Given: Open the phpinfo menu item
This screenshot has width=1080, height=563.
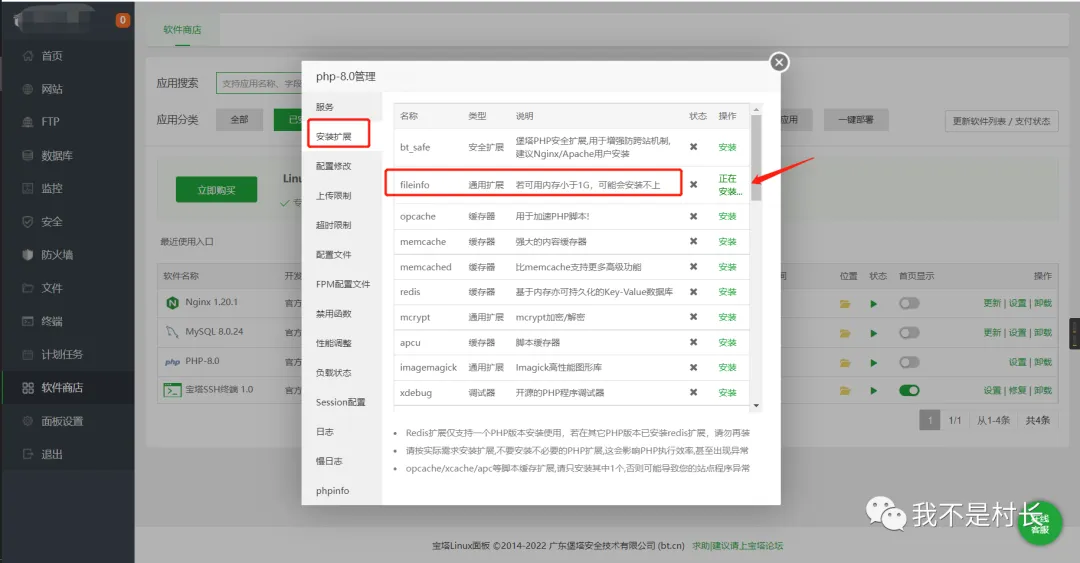Looking at the screenshot, I should pos(331,491).
